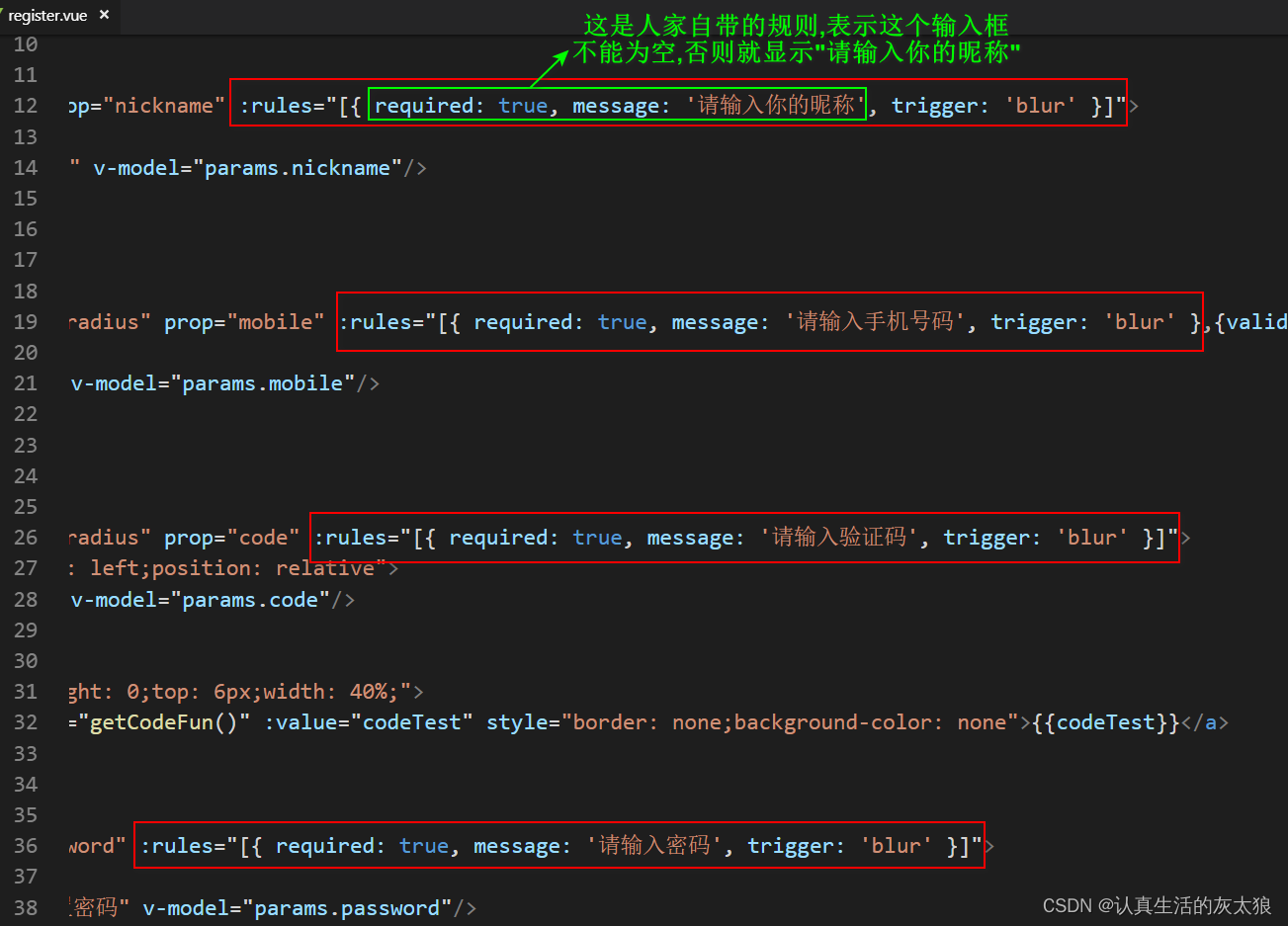Click the message '请输入你的昵称' string
The width and height of the screenshot is (1288, 926).
776,106
